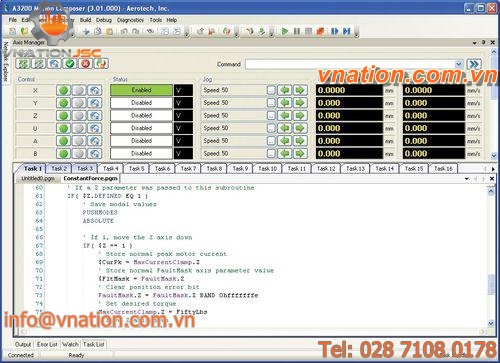Open the Debug menu

tap(104, 20)
